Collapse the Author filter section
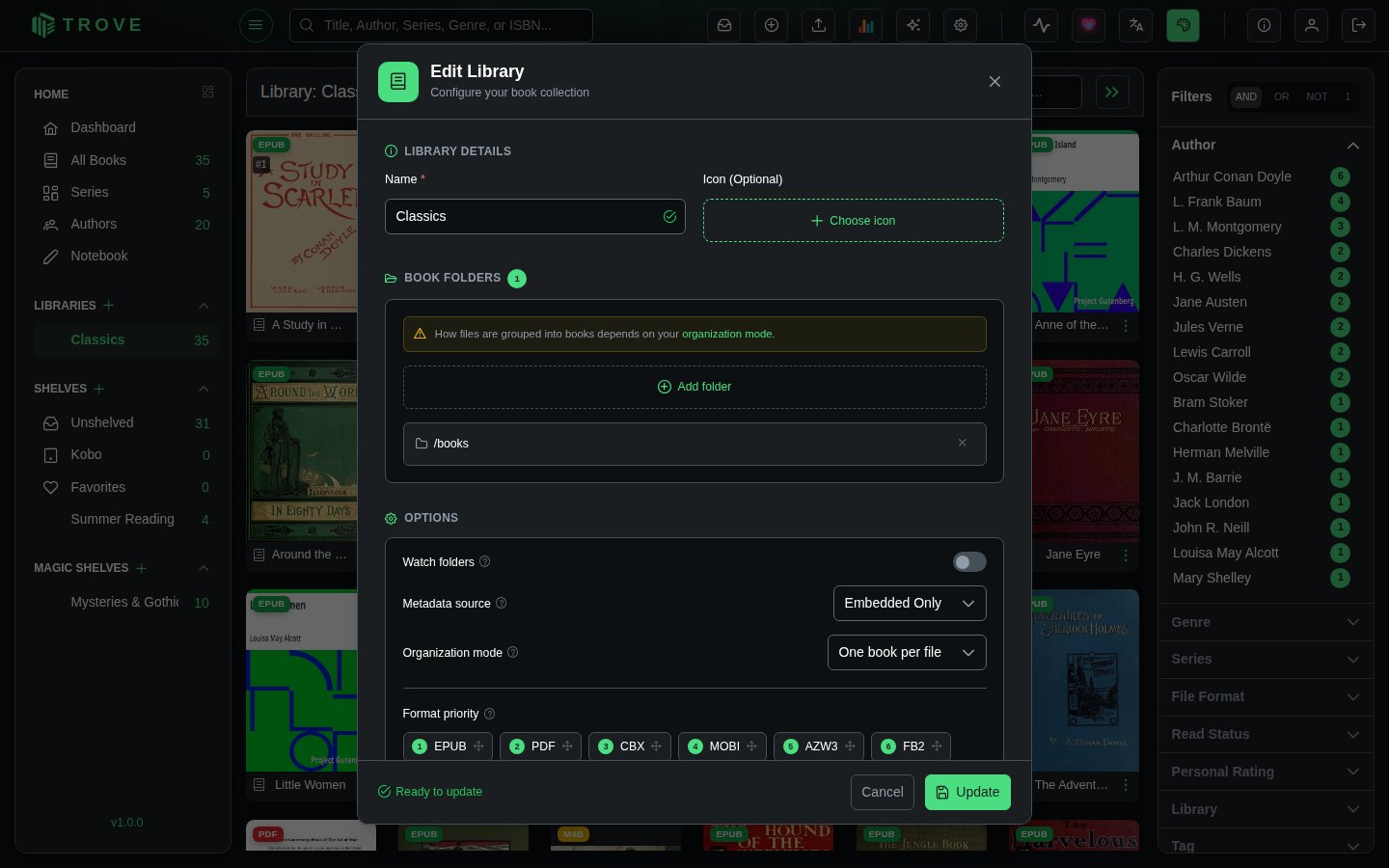 coord(1266,145)
